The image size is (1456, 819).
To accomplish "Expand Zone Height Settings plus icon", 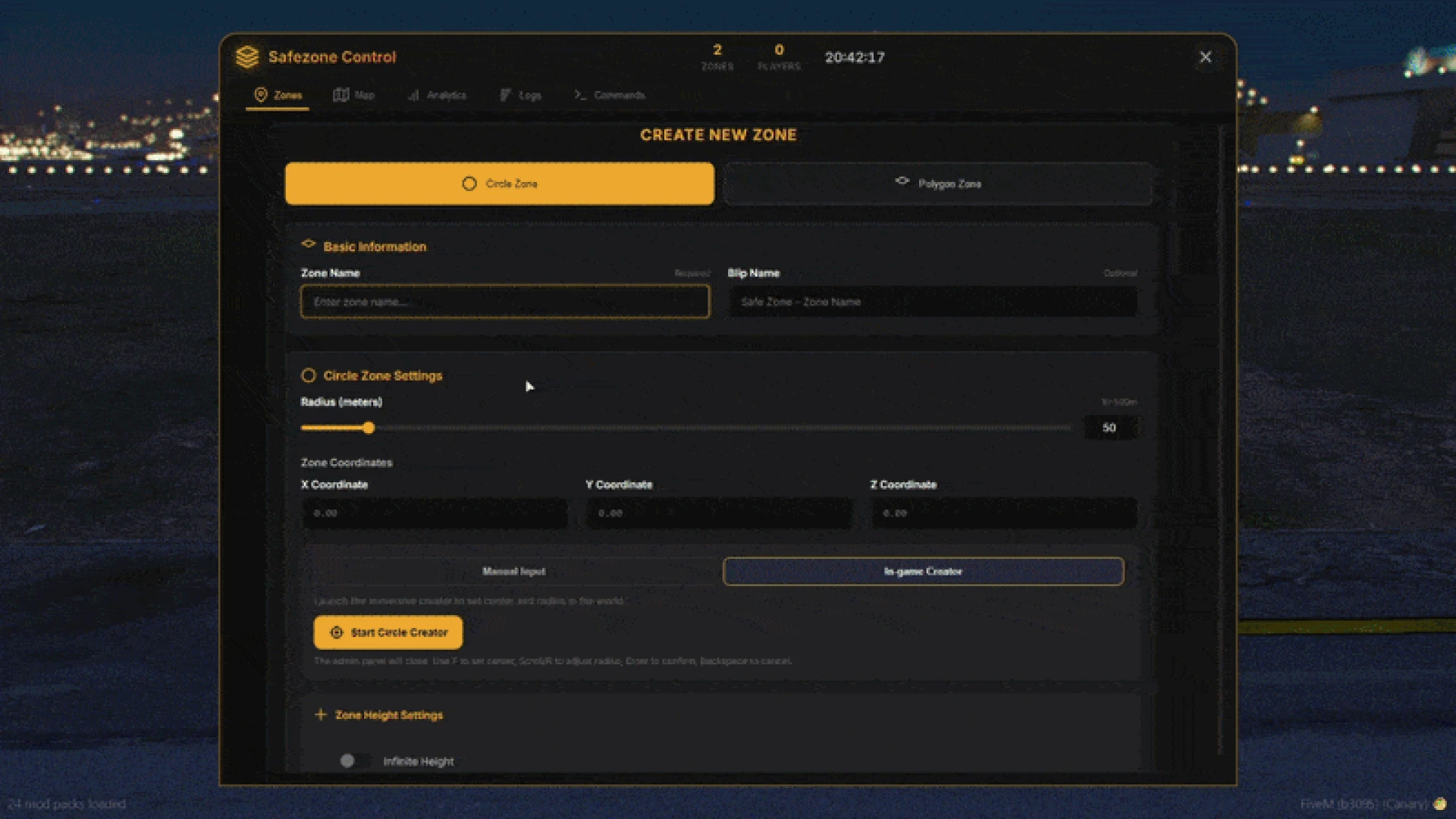I will 321,714.
